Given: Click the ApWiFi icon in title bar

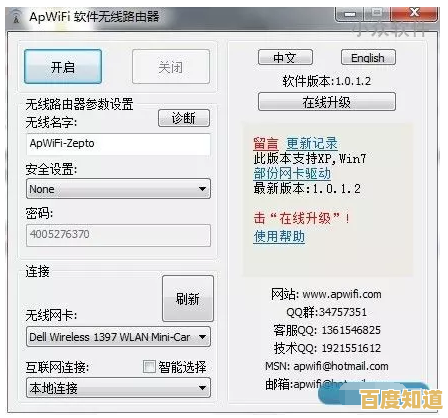Looking at the screenshot, I should (x=16, y=16).
